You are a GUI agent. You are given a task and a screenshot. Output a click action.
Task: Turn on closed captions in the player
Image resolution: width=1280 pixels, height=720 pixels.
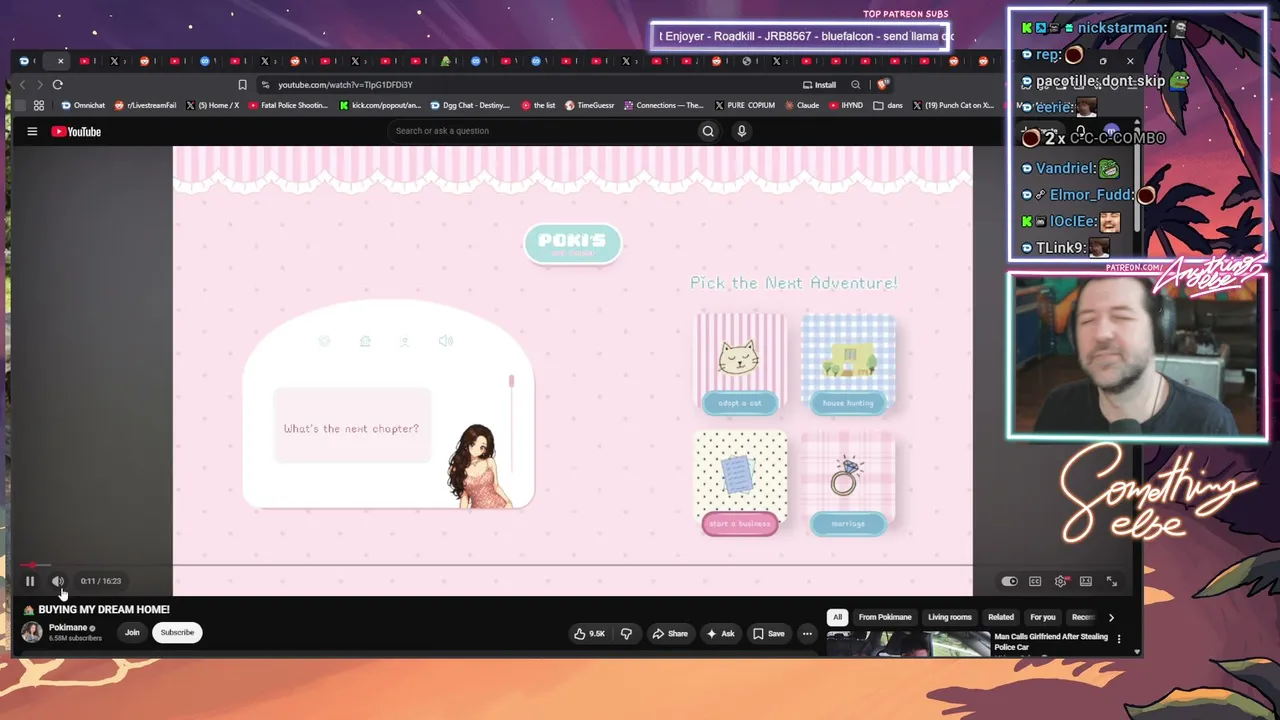pyautogui.click(x=1035, y=581)
